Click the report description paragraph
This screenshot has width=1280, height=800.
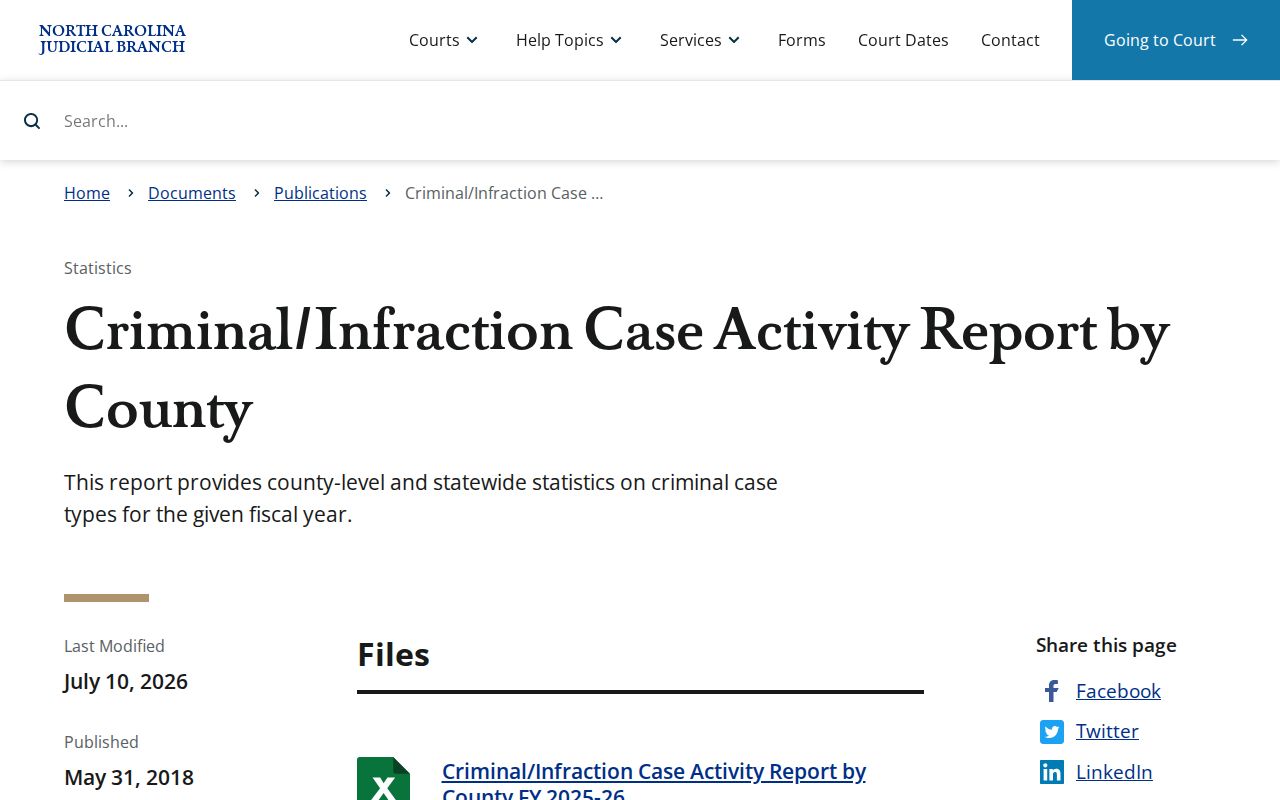click(x=421, y=498)
